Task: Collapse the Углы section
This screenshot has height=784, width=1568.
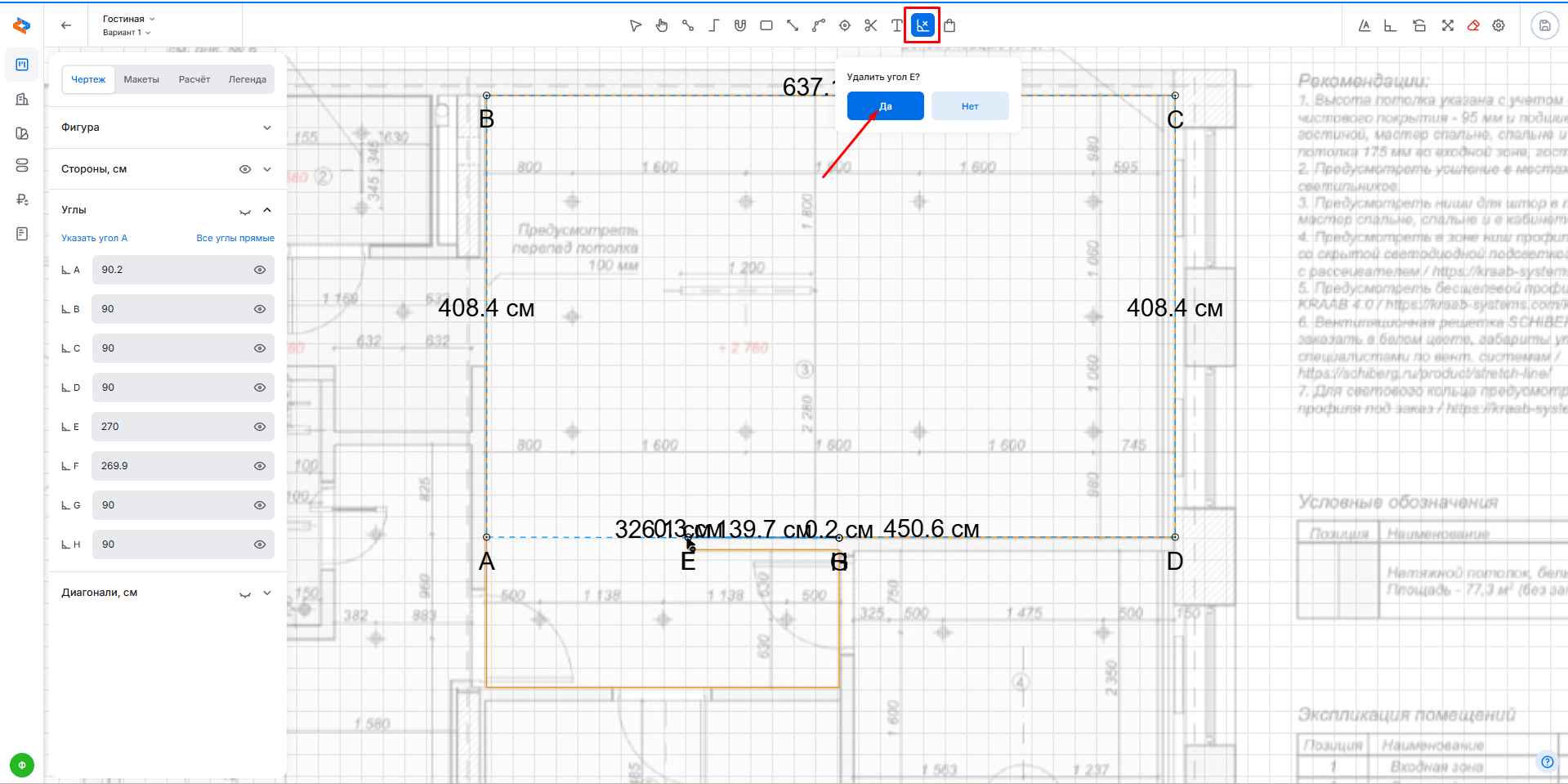Action: pyautogui.click(x=267, y=210)
